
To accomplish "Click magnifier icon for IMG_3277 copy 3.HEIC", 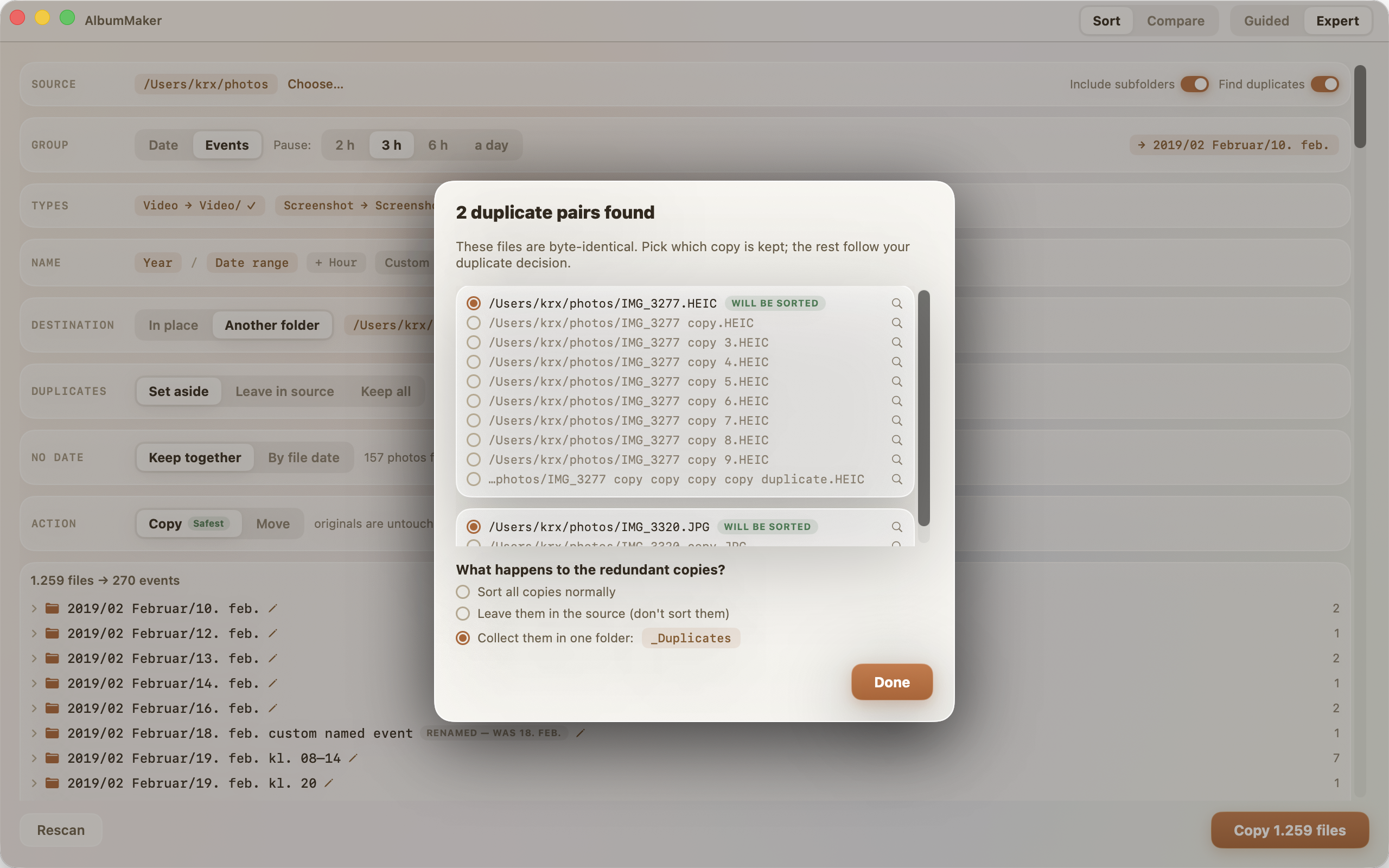I will pyautogui.click(x=896, y=342).
